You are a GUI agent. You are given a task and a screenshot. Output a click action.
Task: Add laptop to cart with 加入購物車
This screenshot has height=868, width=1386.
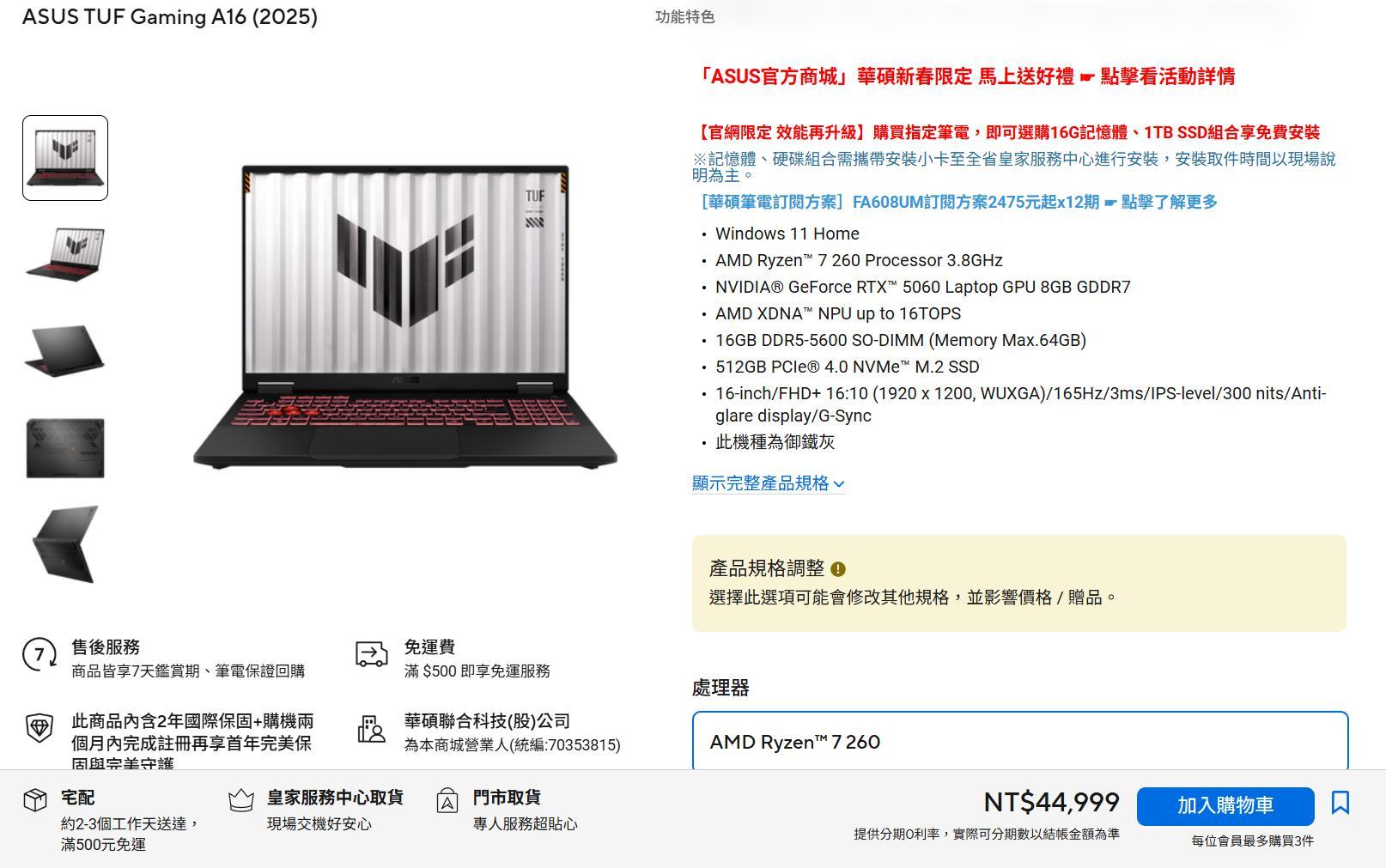(x=1225, y=806)
